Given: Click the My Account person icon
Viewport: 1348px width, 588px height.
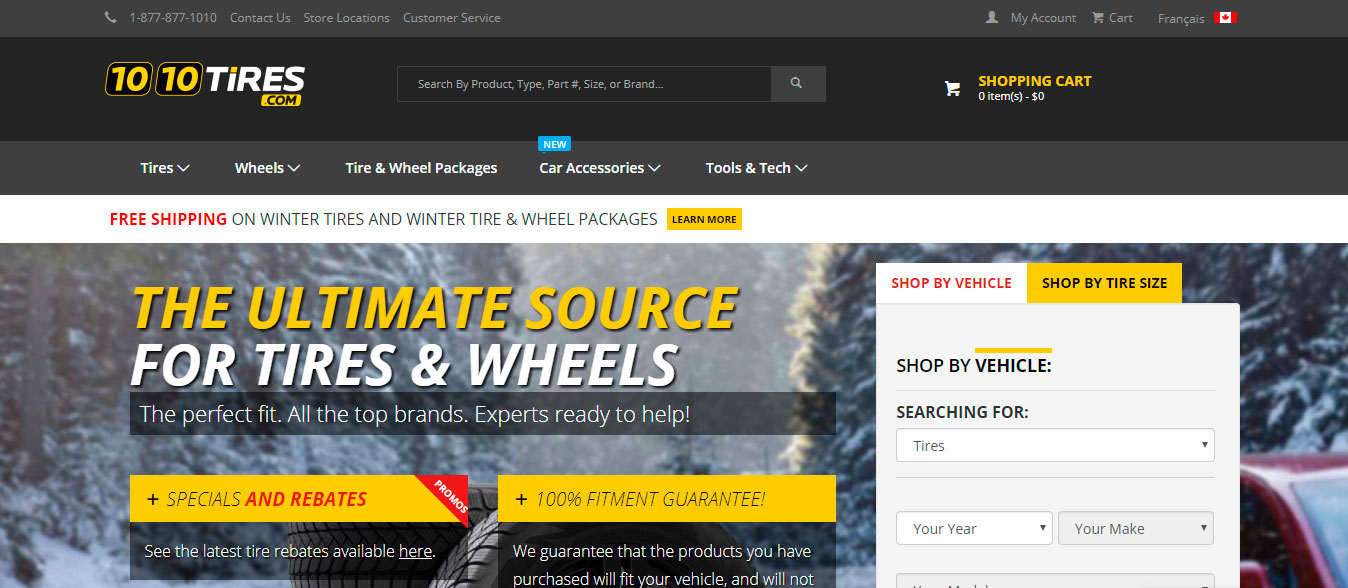Looking at the screenshot, I should [992, 18].
